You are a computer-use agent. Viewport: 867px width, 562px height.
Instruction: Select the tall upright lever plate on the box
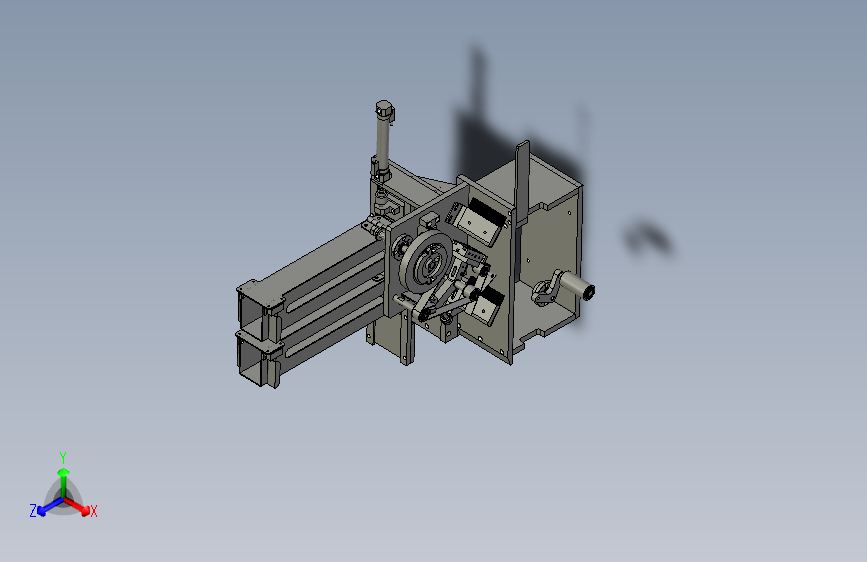[522, 183]
